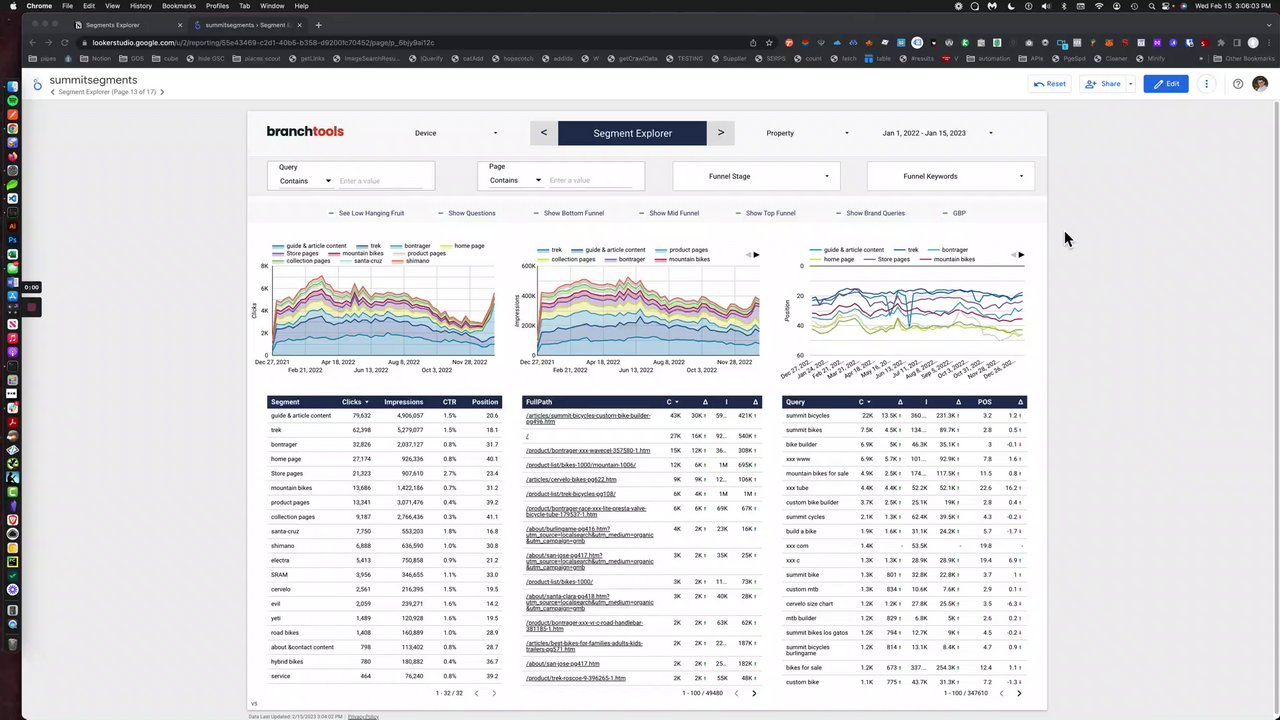Click the Reset button
Image resolution: width=1280 pixels, height=720 pixels.
click(1050, 84)
